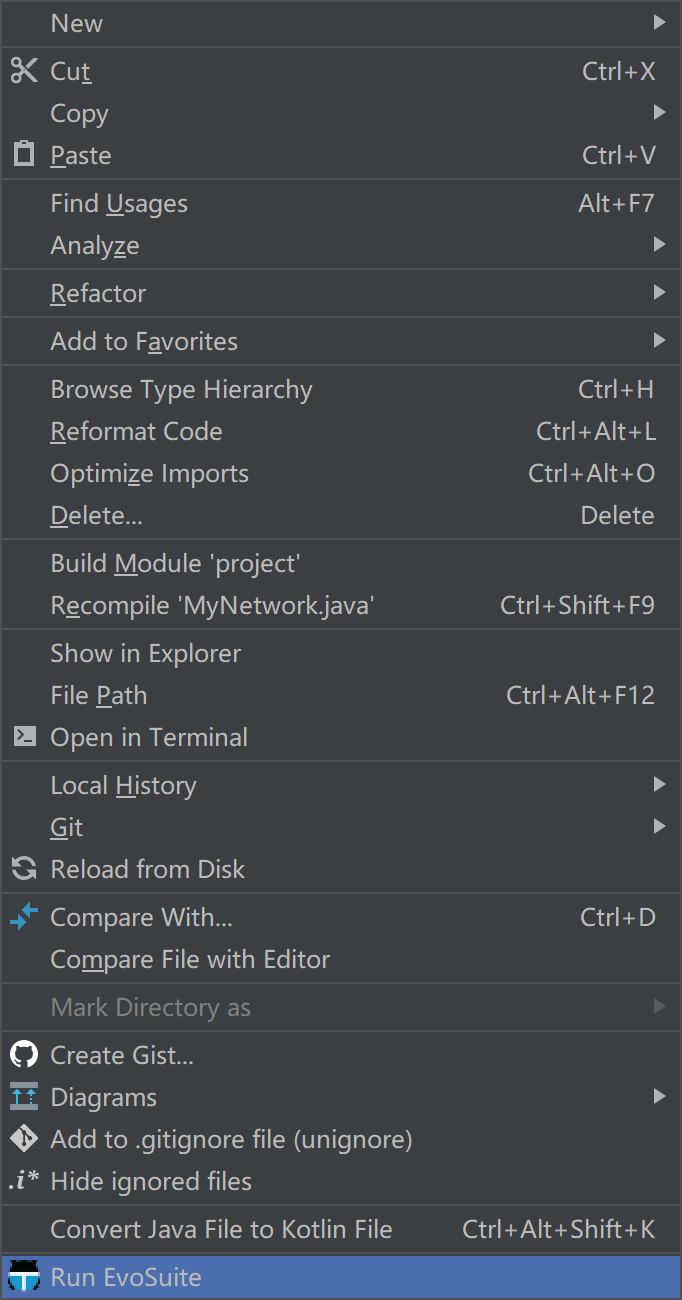This screenshot has height=1300, width=682.
Task: Choose Reformat Code
Action: tap(341, 431)
